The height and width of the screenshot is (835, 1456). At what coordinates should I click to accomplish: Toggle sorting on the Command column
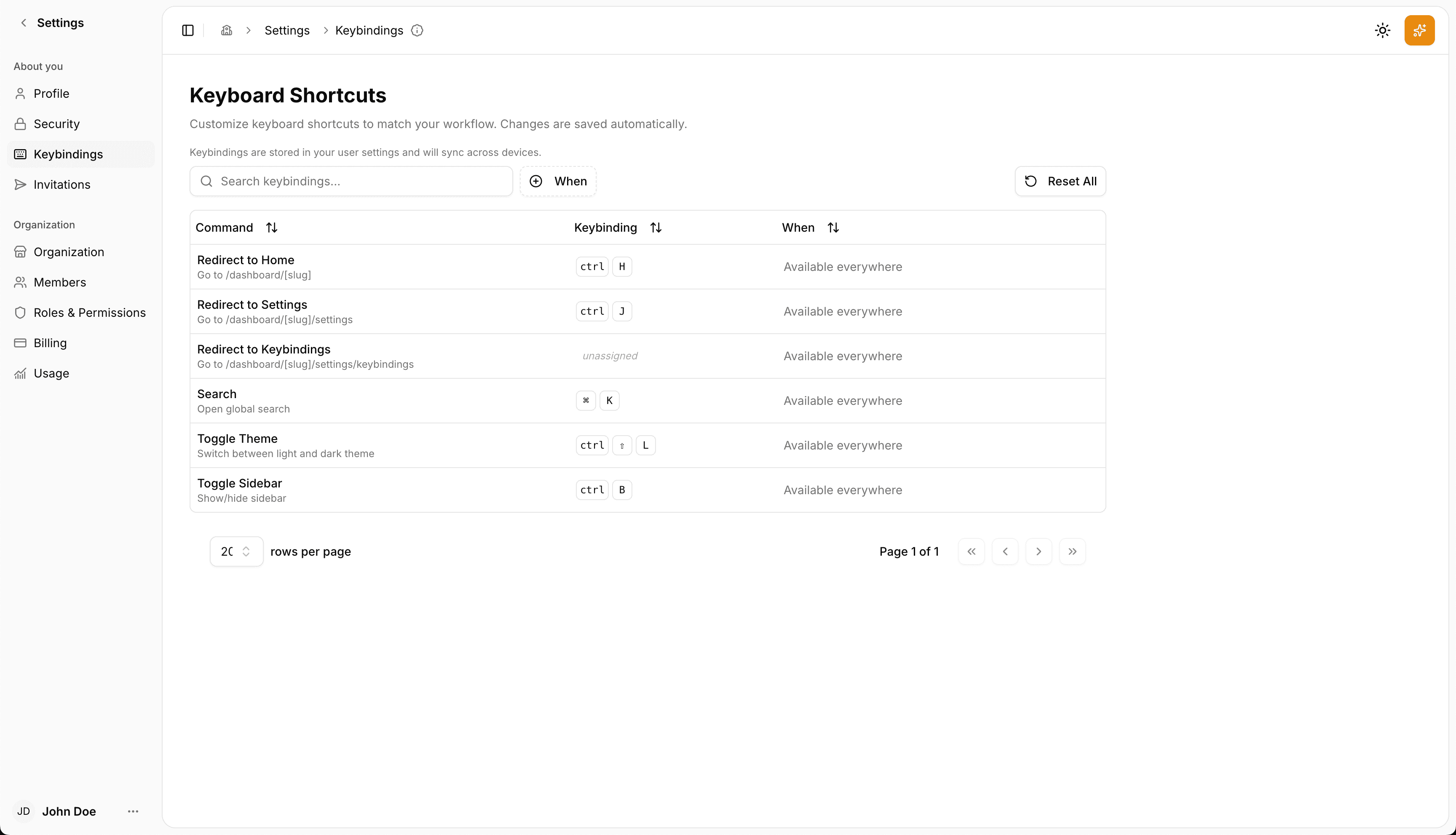(271, 227)
